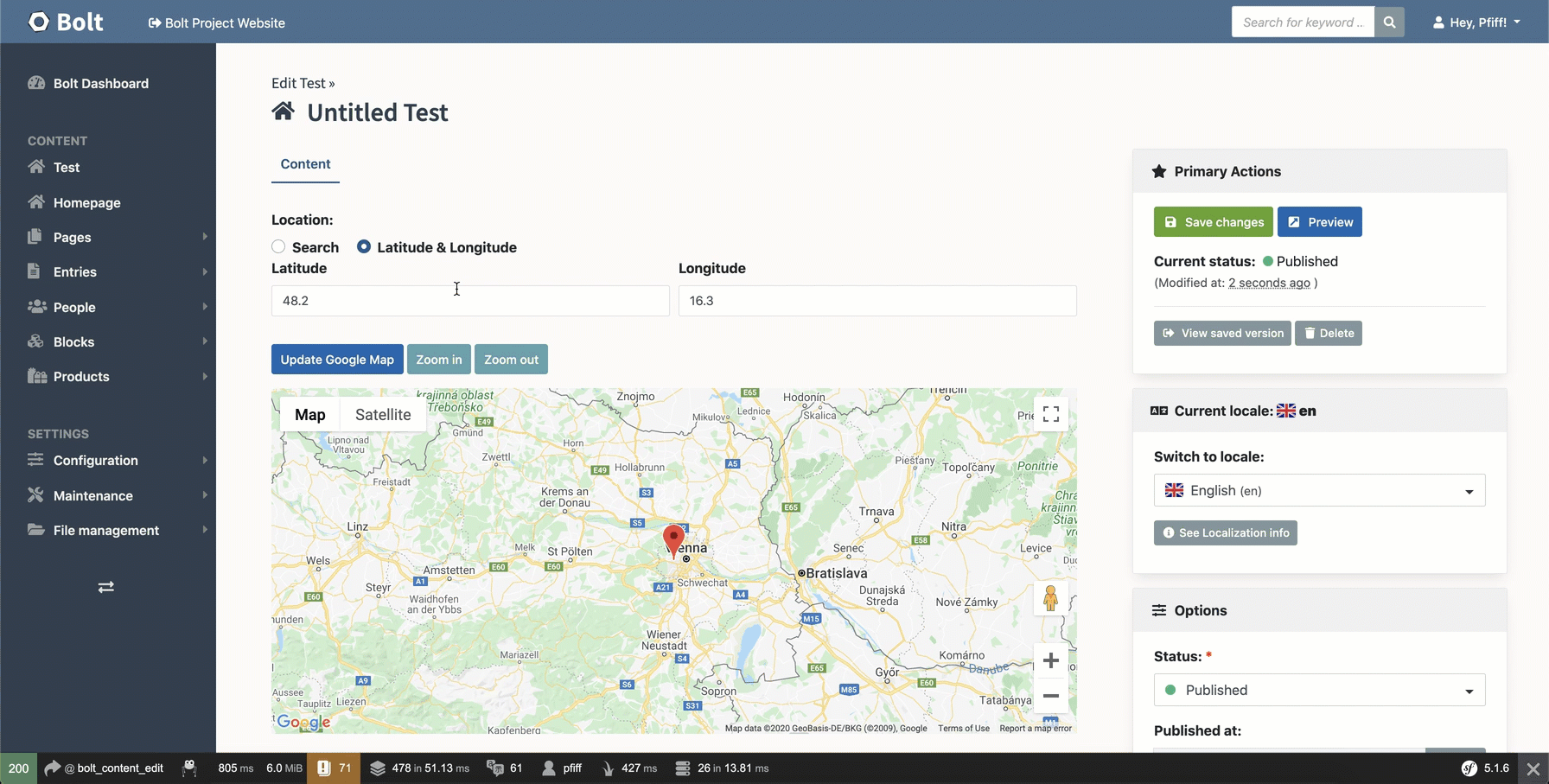Expand the Products submenu arrow
This screenshot has height=784, width=1549.
click(x=205, y=376)
